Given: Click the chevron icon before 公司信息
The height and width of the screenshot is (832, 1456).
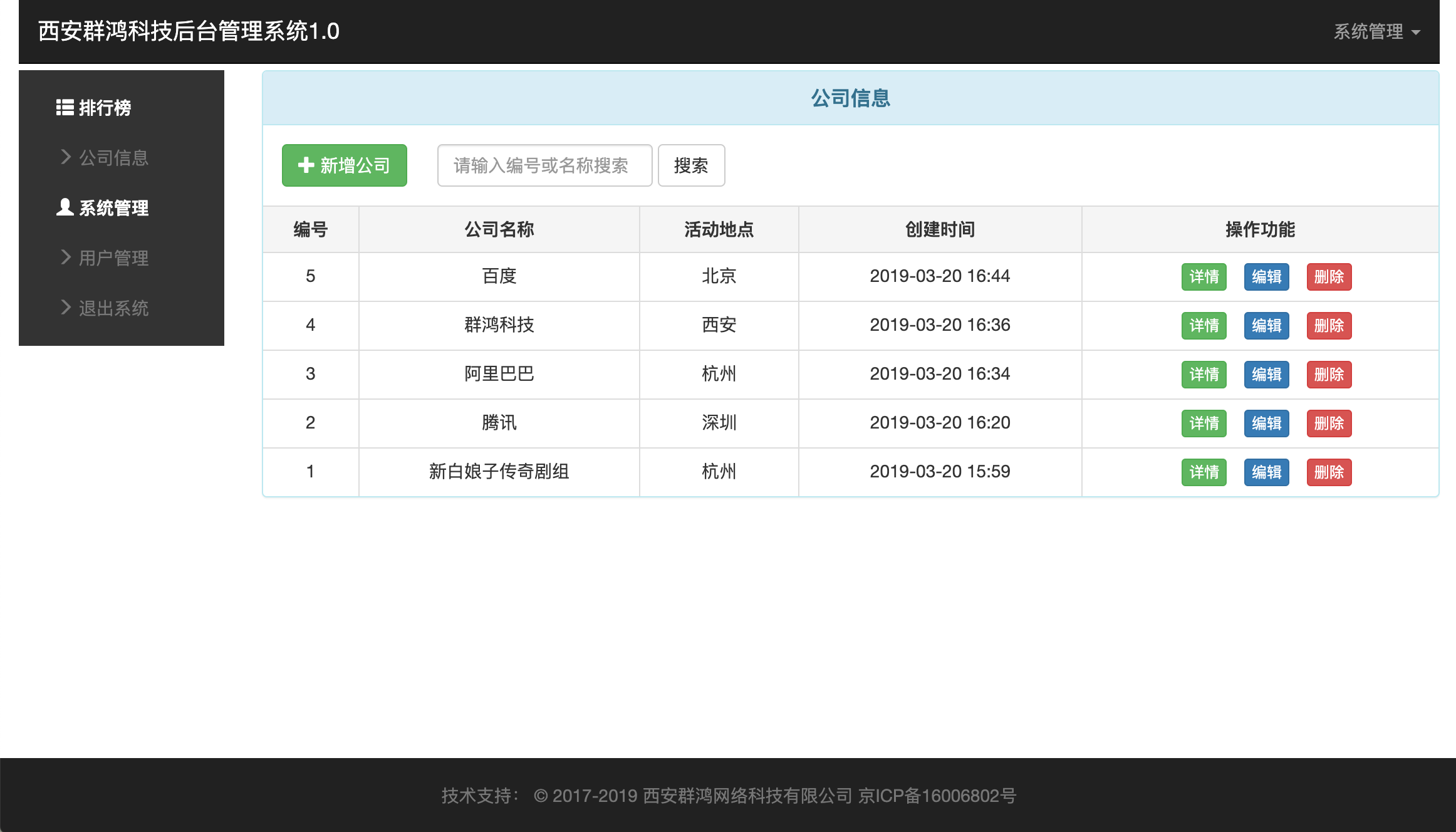Looking at the screenshot, I should pos(66,157).
